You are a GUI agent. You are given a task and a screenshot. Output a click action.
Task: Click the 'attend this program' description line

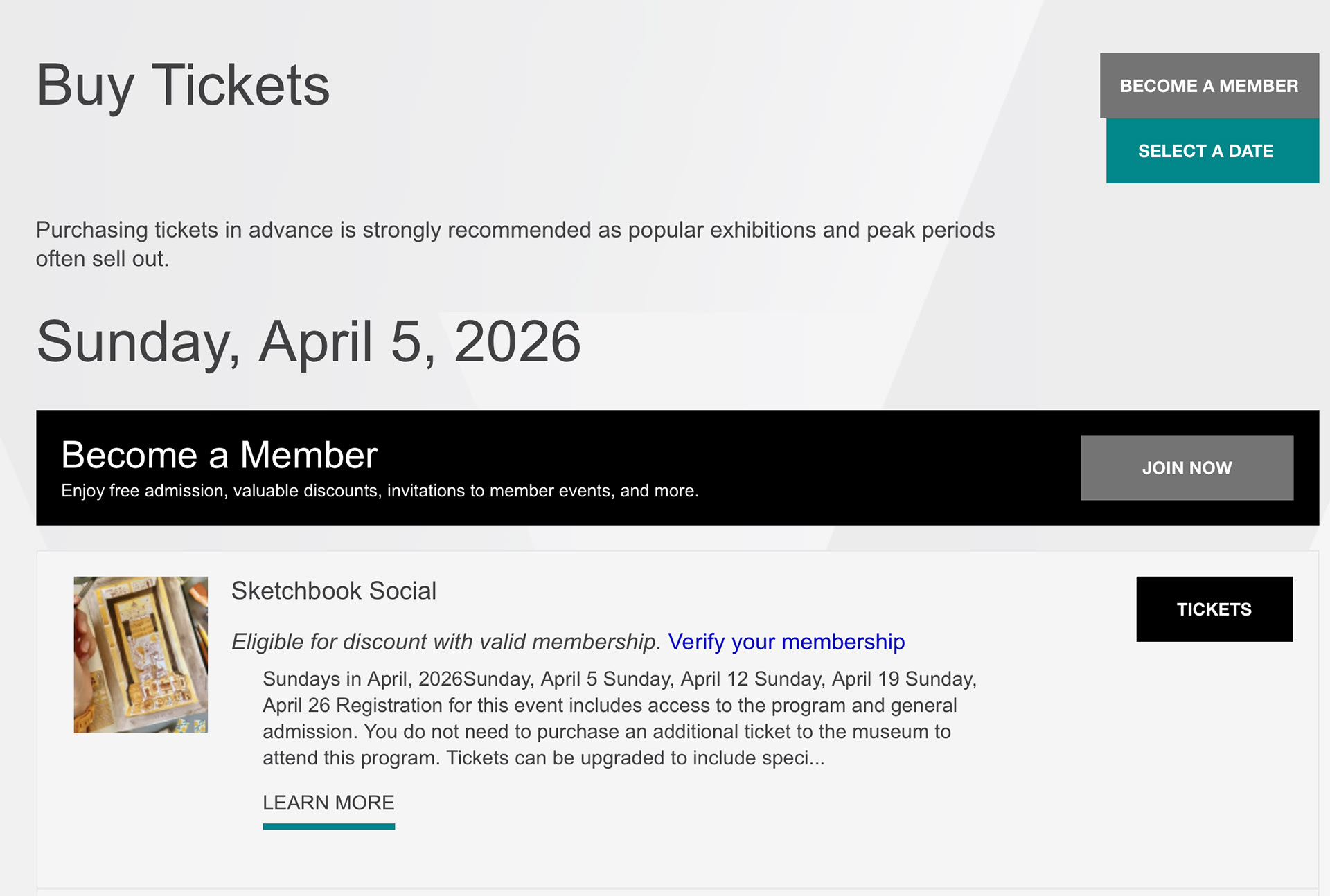(543, 758)
